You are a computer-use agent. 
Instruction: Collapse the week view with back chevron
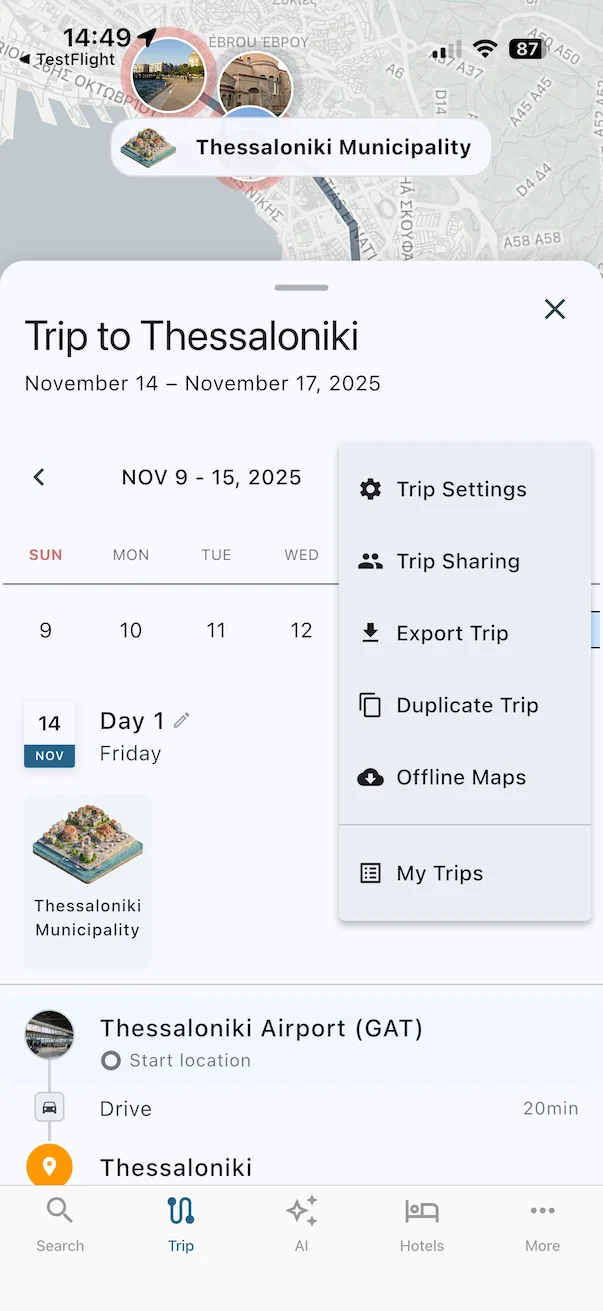click(39, 477)
